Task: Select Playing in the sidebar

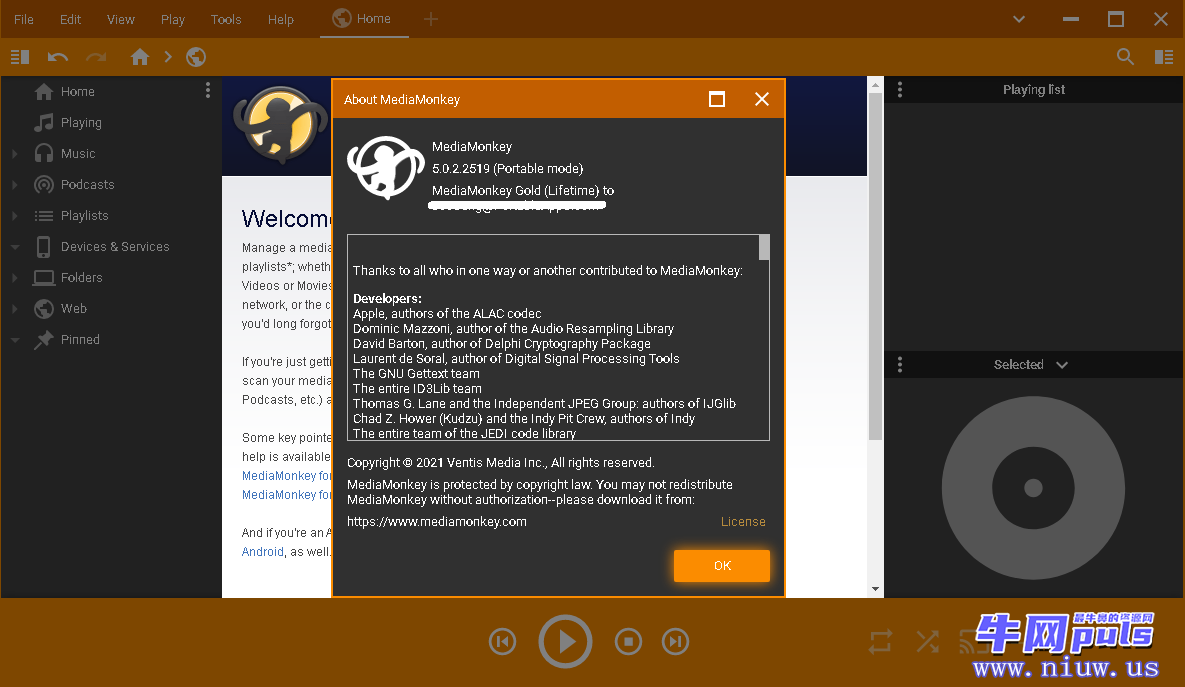Action: coord(81,122)
